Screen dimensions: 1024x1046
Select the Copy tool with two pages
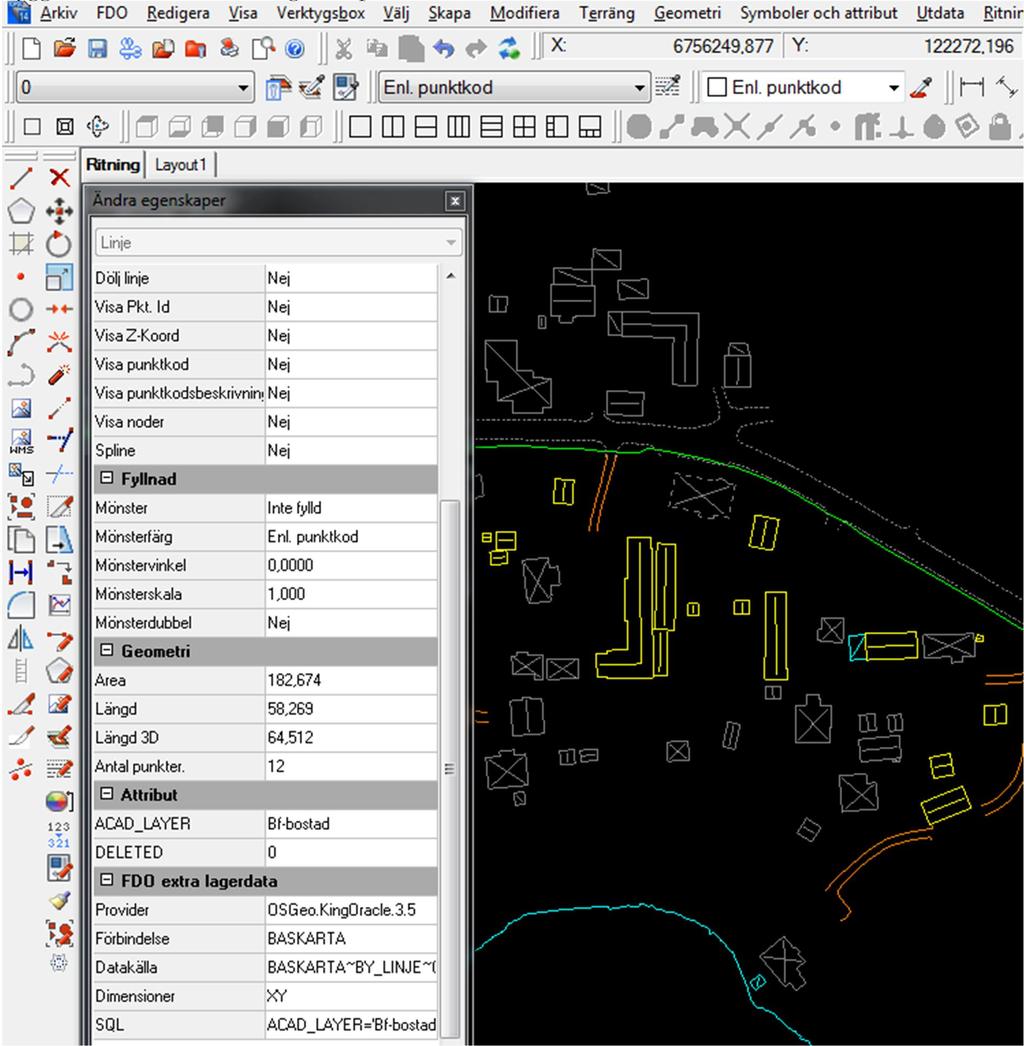tap(21, 540)
